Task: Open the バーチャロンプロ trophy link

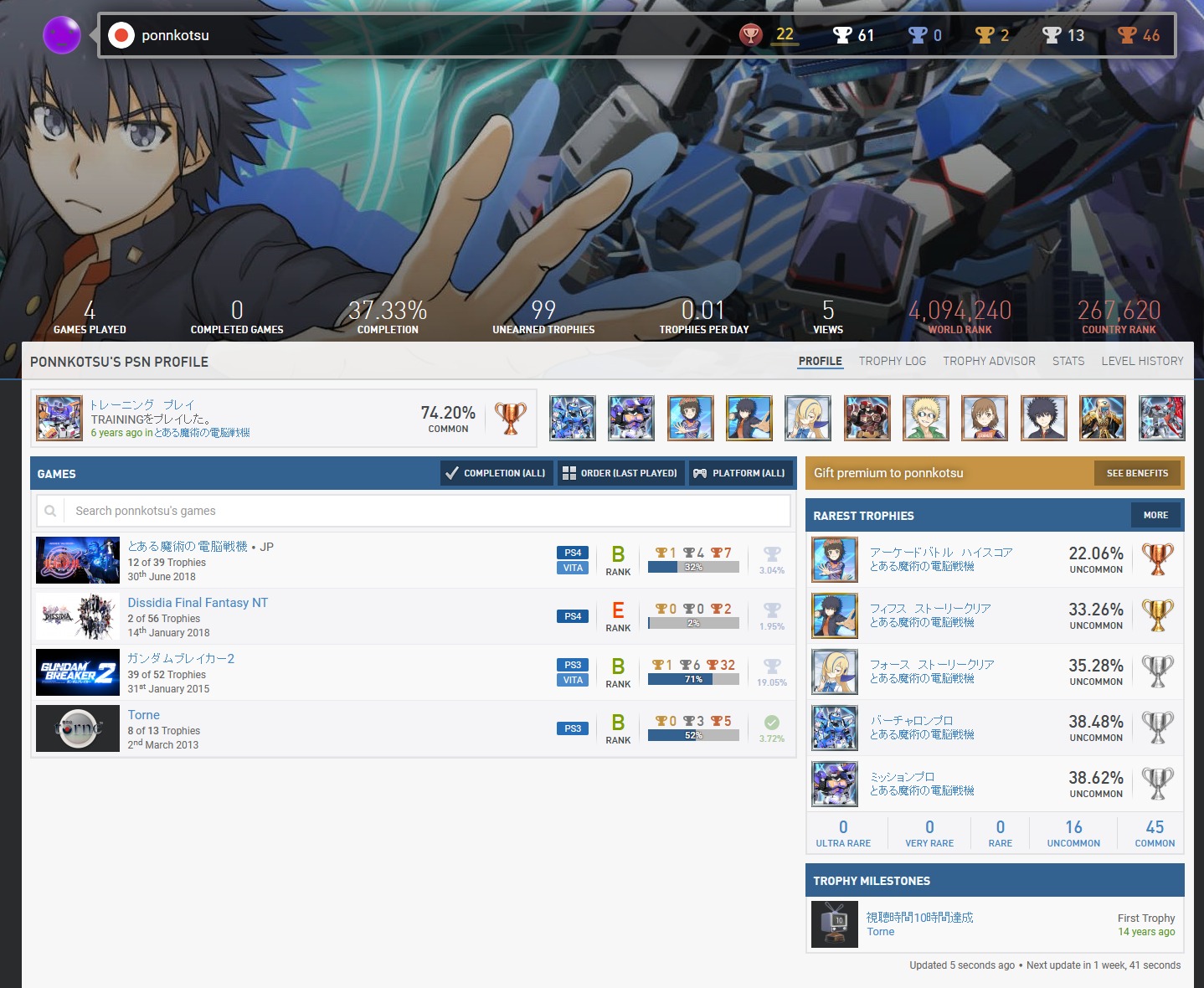Action: coord(911,721)
